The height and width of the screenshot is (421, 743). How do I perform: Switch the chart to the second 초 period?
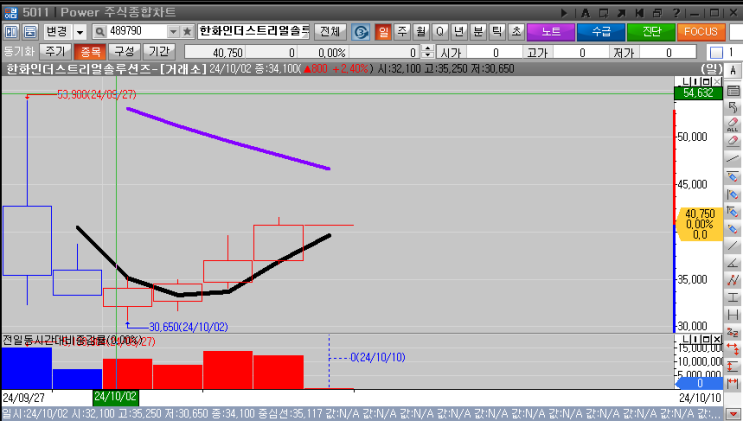point(516,32)
